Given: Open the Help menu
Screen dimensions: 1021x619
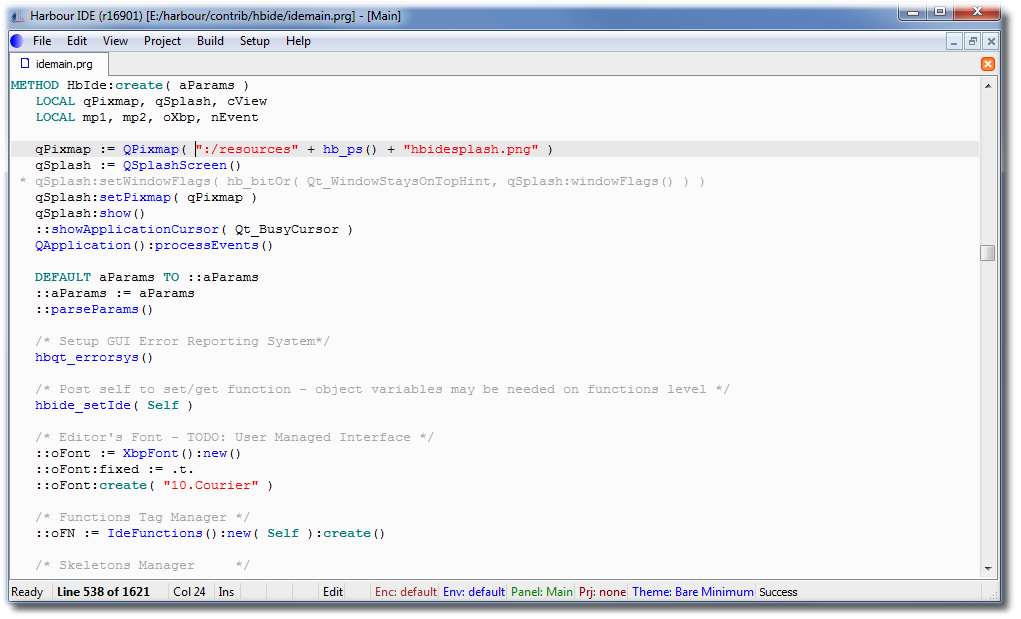Looking at the screenshot, I should point(298,41).
